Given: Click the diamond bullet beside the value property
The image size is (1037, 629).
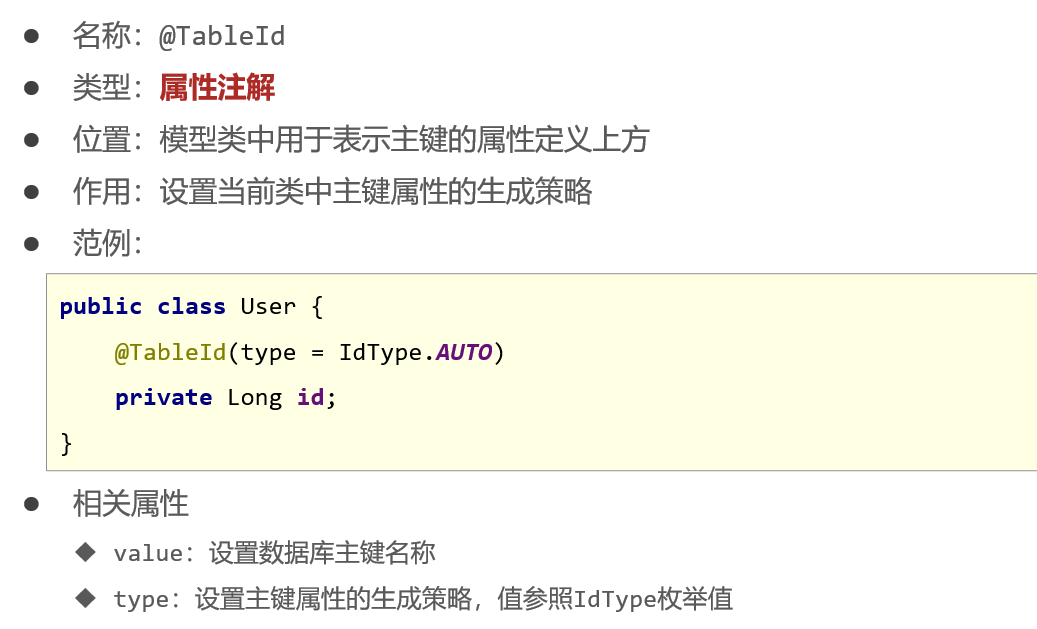Looking at the screenshot, I should click(x=85, y=551).
